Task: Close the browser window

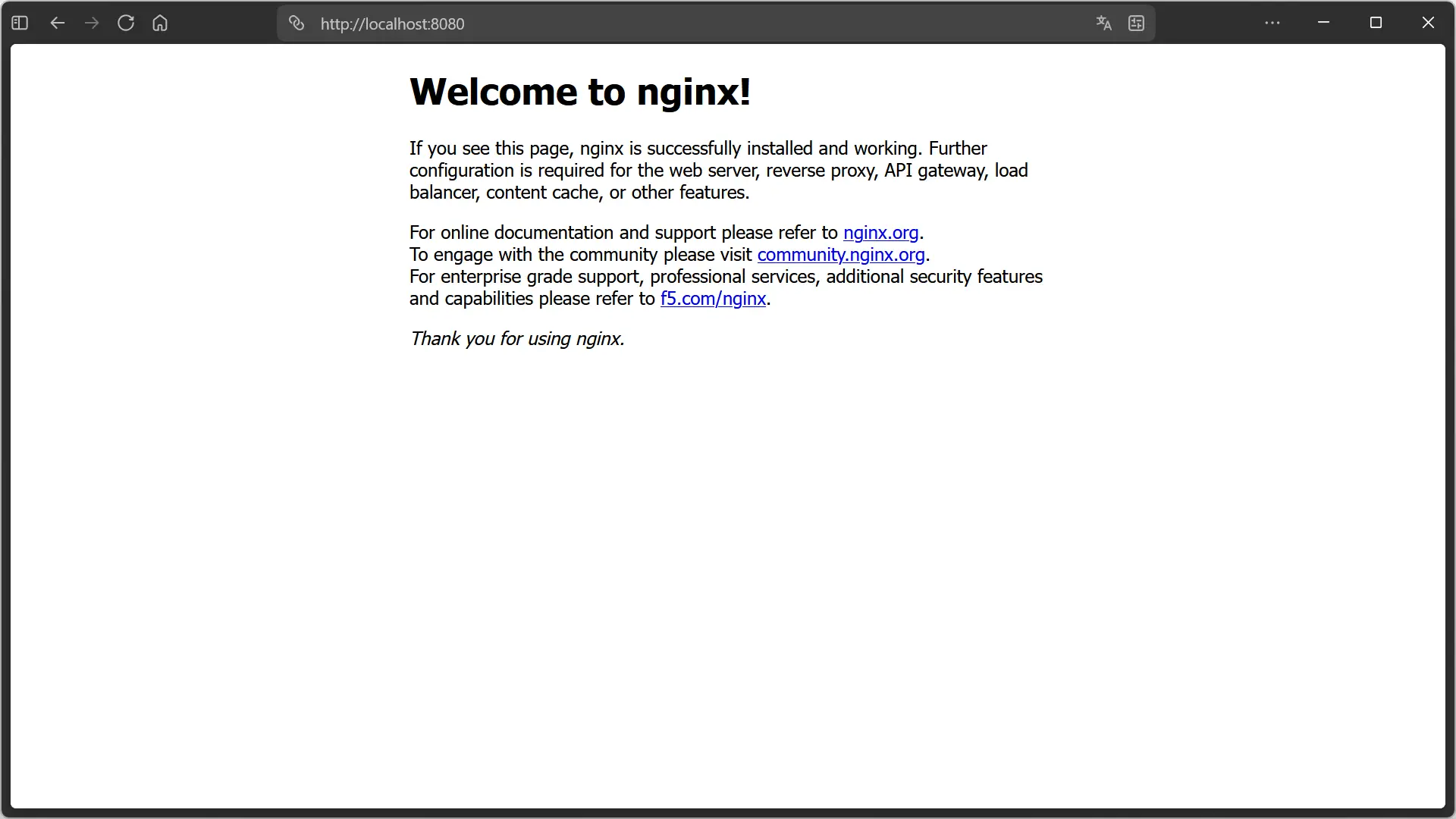Action: click(1428, 23)
